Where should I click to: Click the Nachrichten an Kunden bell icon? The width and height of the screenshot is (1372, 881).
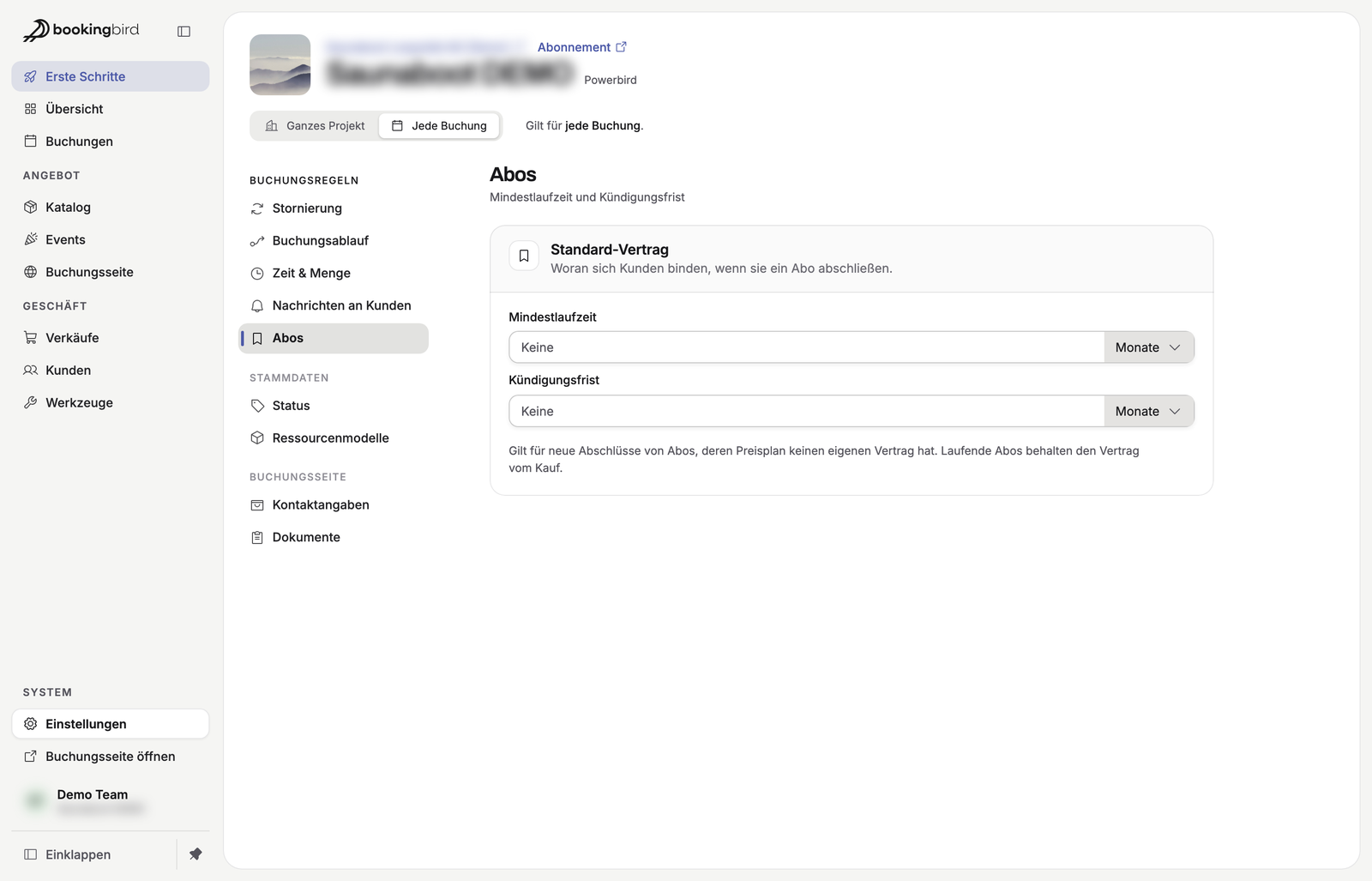[257, 306]
